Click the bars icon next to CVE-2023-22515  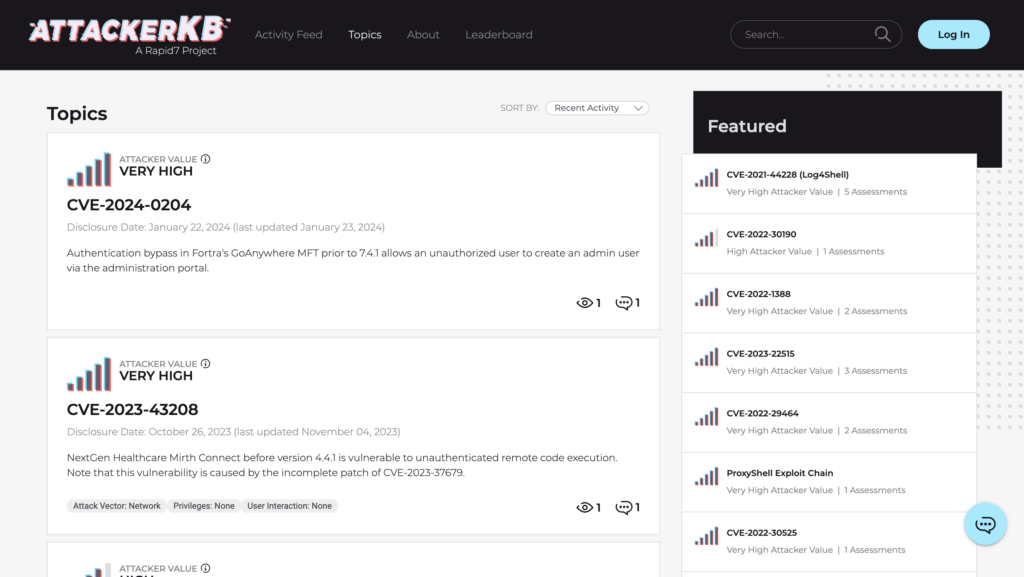point(707,358)
